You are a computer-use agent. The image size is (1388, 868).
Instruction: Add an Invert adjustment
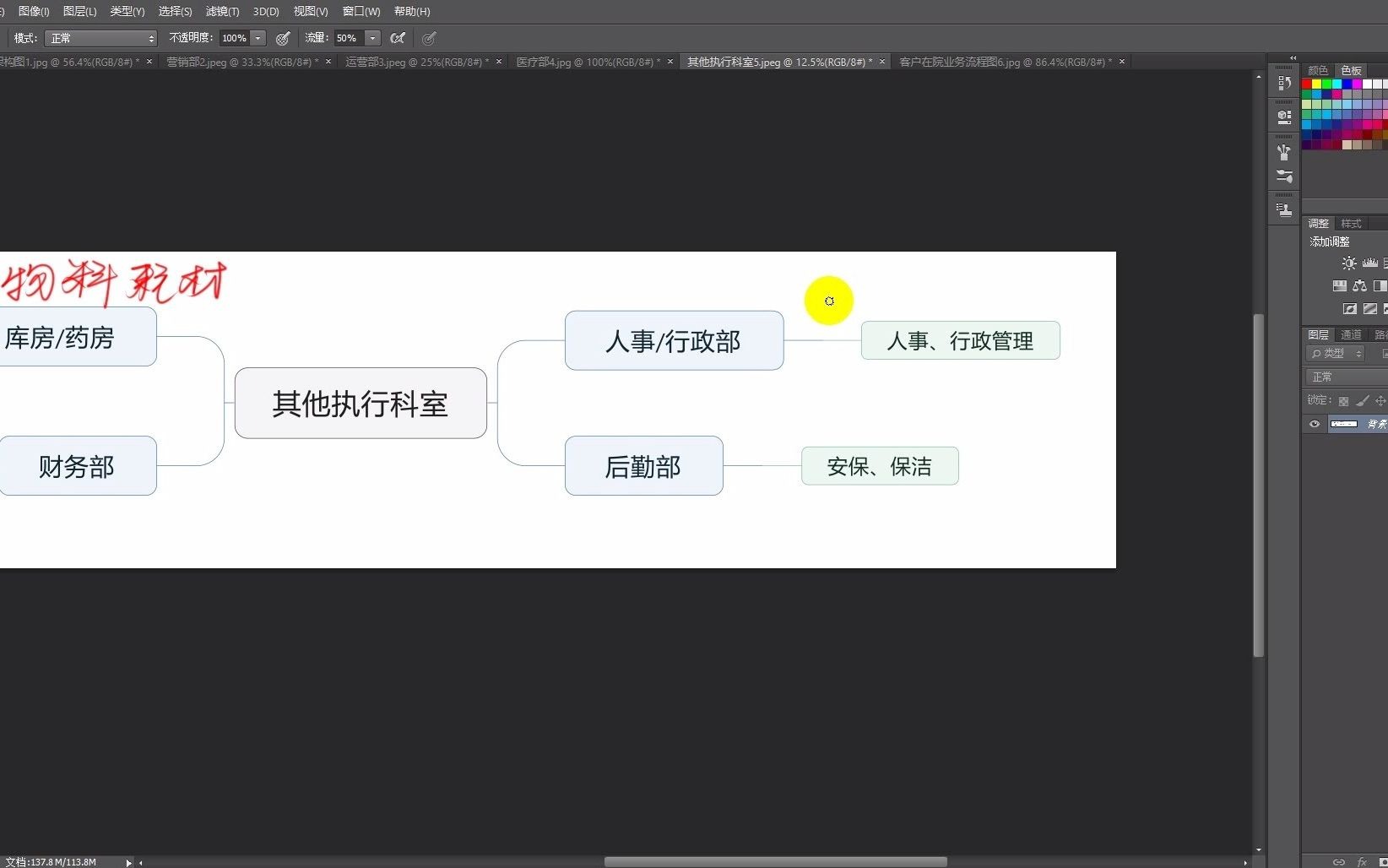coord(1349,309)
